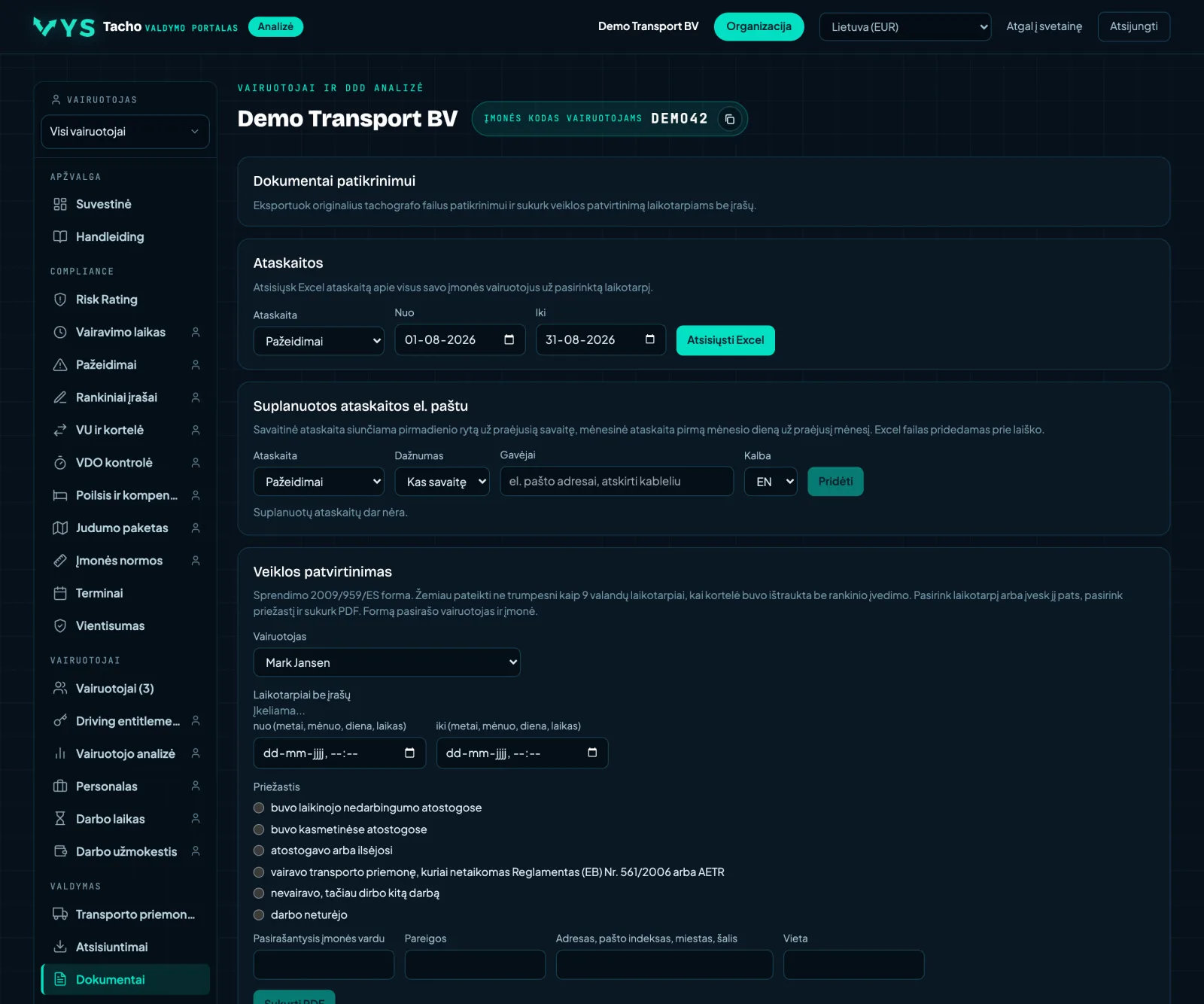Click the Darbo laikas hourglass icon

60,819
